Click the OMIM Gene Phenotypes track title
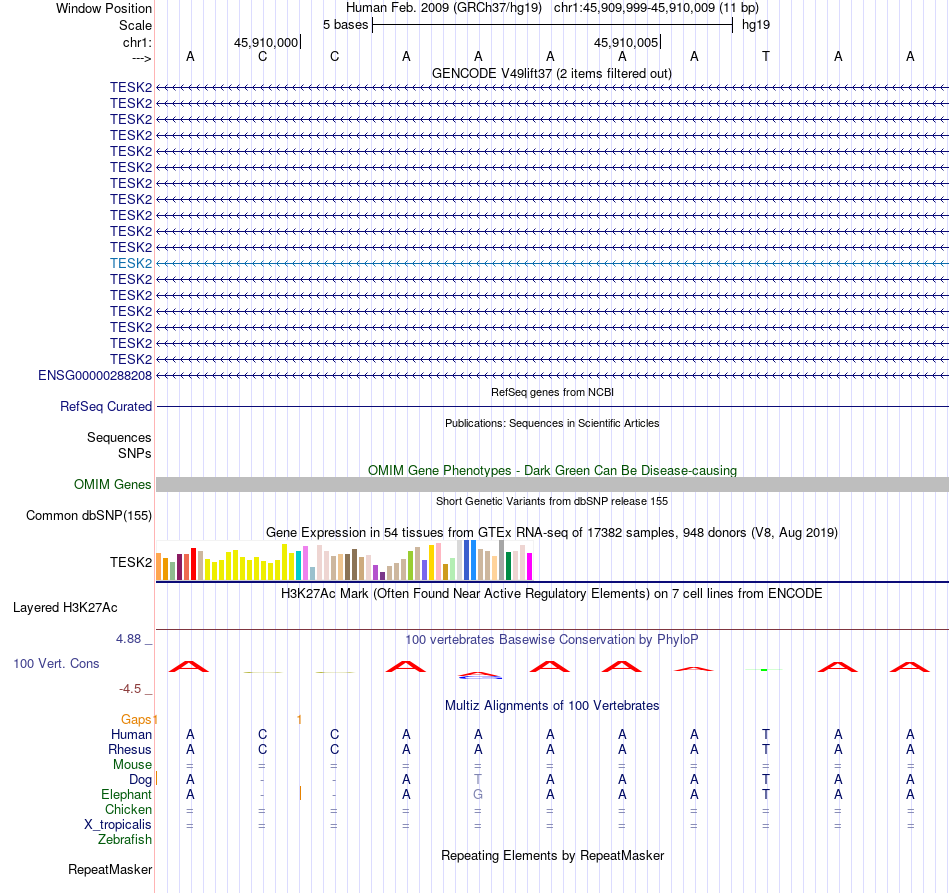This screenshot has width=950, height=893. 552,470
